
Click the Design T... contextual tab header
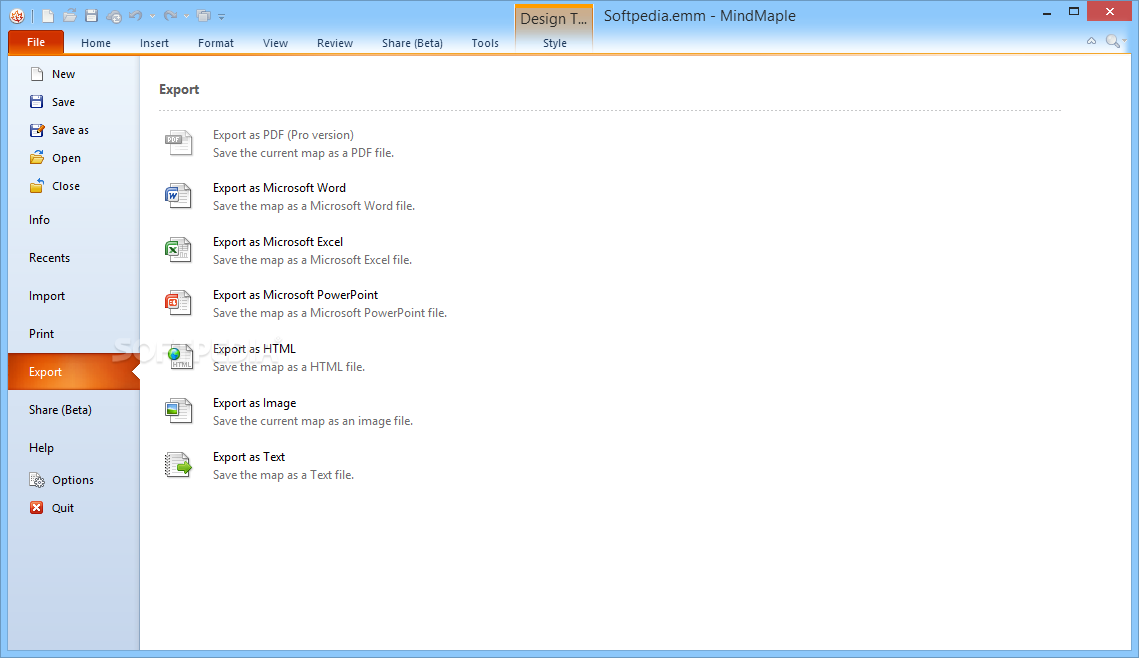point(554,19)
